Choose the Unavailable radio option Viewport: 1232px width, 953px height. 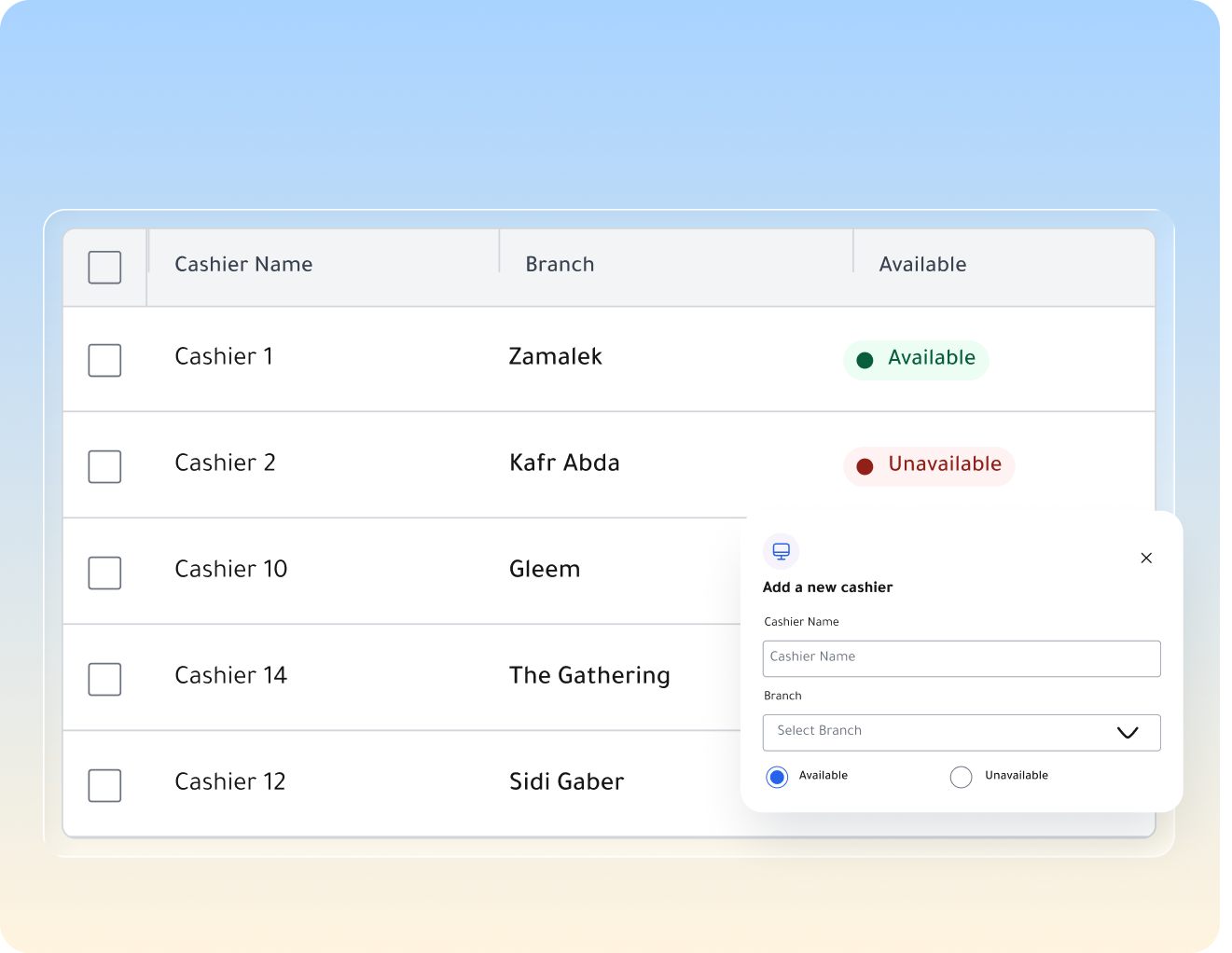click(x=961, y=777)
